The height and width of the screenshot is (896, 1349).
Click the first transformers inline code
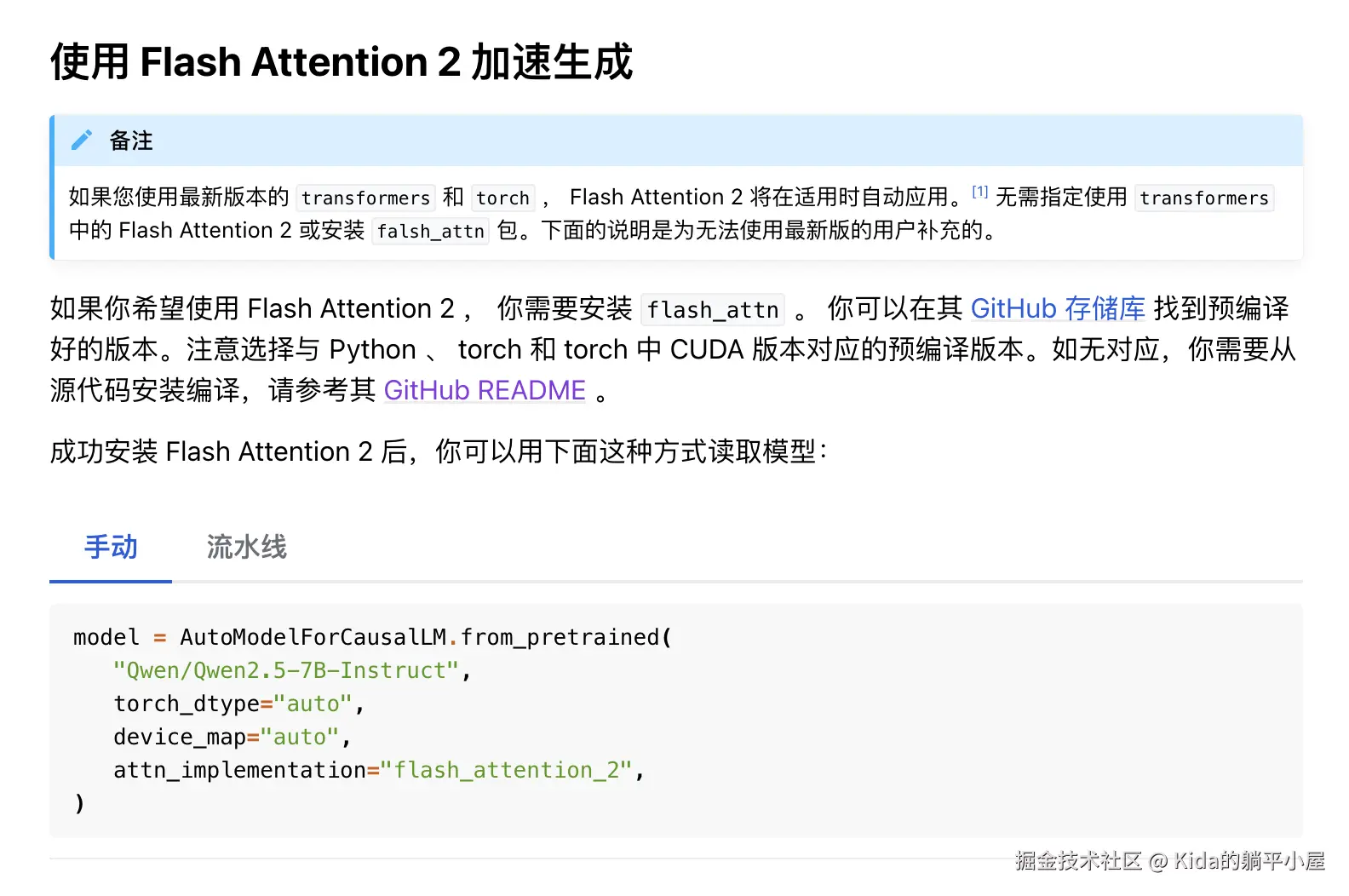(x=365, y=198)
